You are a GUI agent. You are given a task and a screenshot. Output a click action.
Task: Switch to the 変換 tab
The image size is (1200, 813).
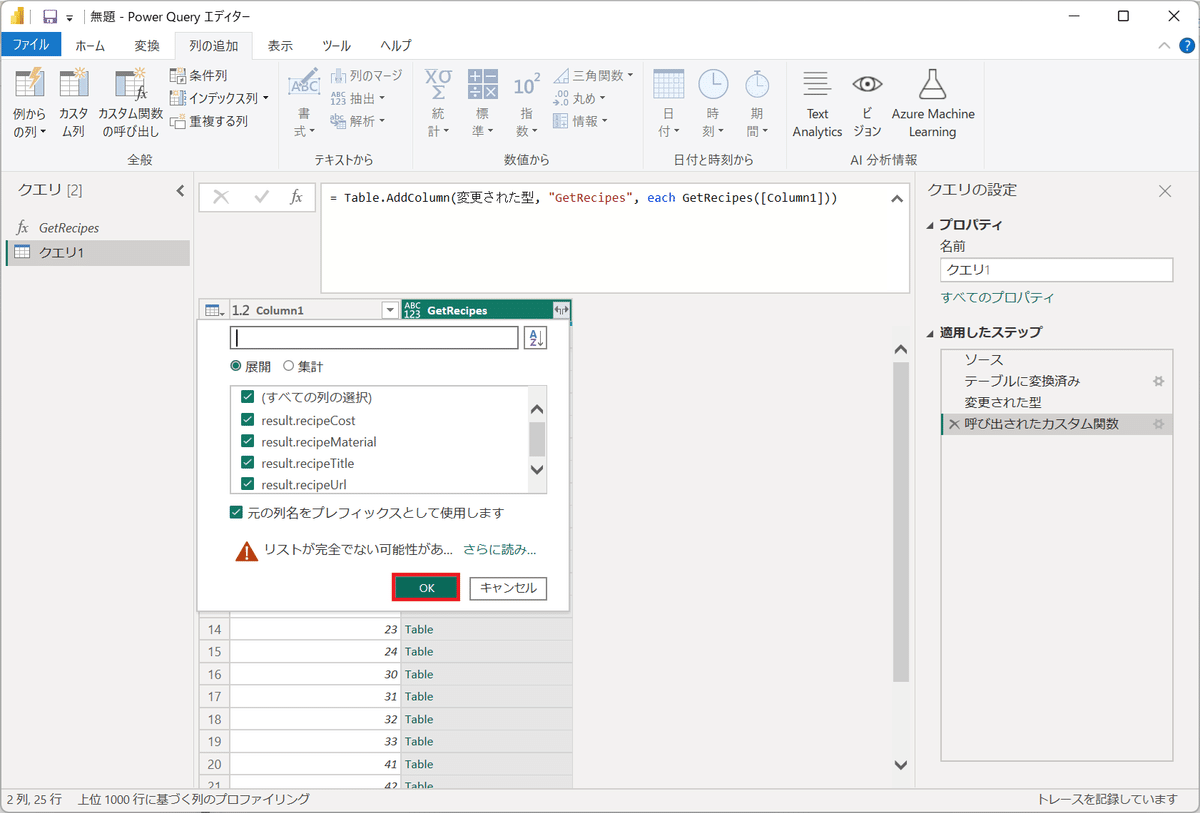(x=147, y=45)
